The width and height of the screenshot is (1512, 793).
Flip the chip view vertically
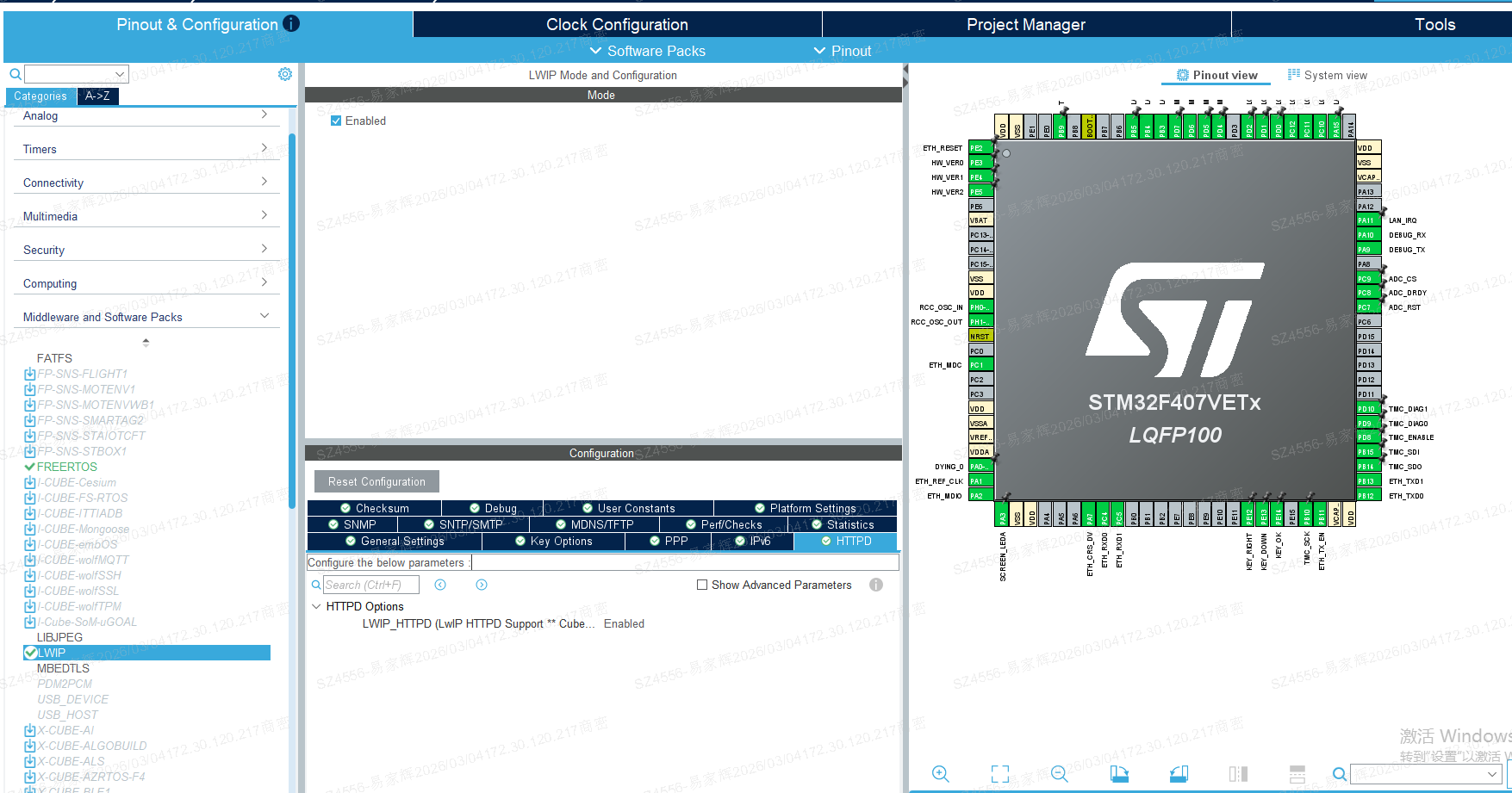pos(1297,773)
